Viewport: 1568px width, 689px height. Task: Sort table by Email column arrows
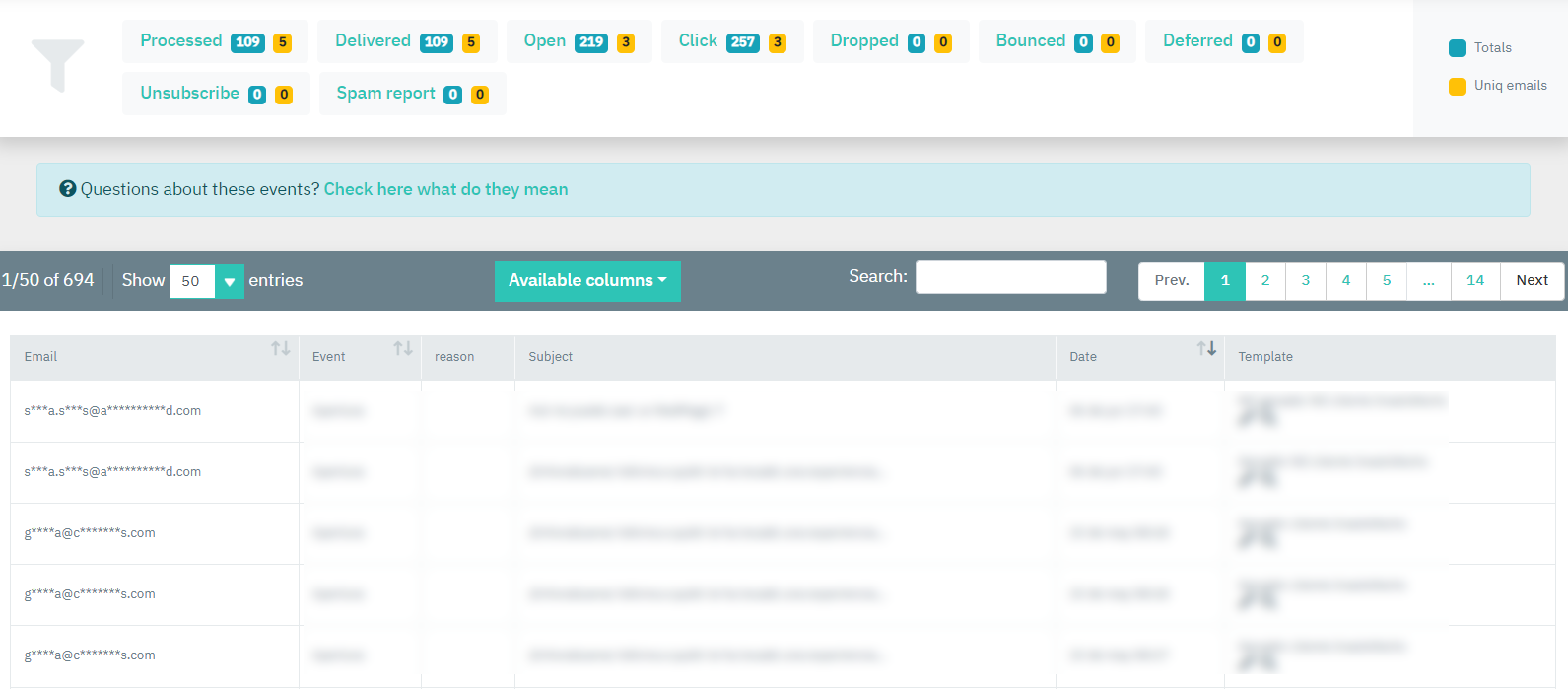[281, 349]
